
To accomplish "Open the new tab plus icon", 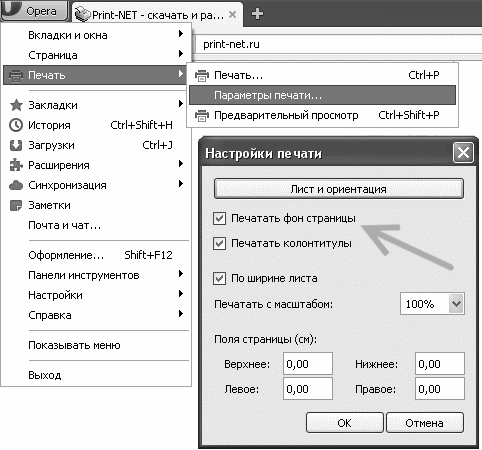I will click(257, 14).
